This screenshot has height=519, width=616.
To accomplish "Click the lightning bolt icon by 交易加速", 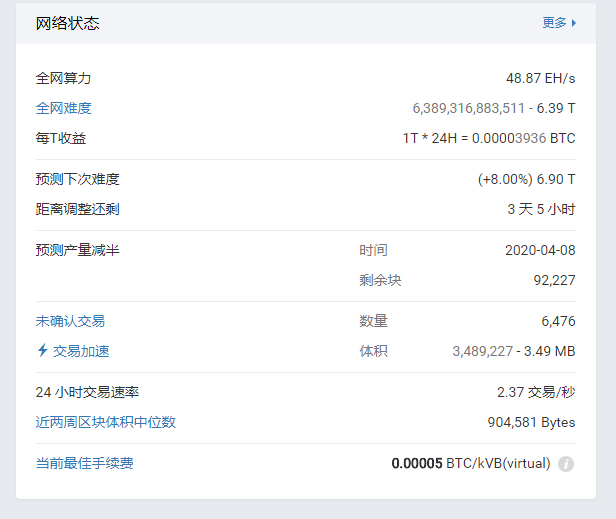I will 42,351.
